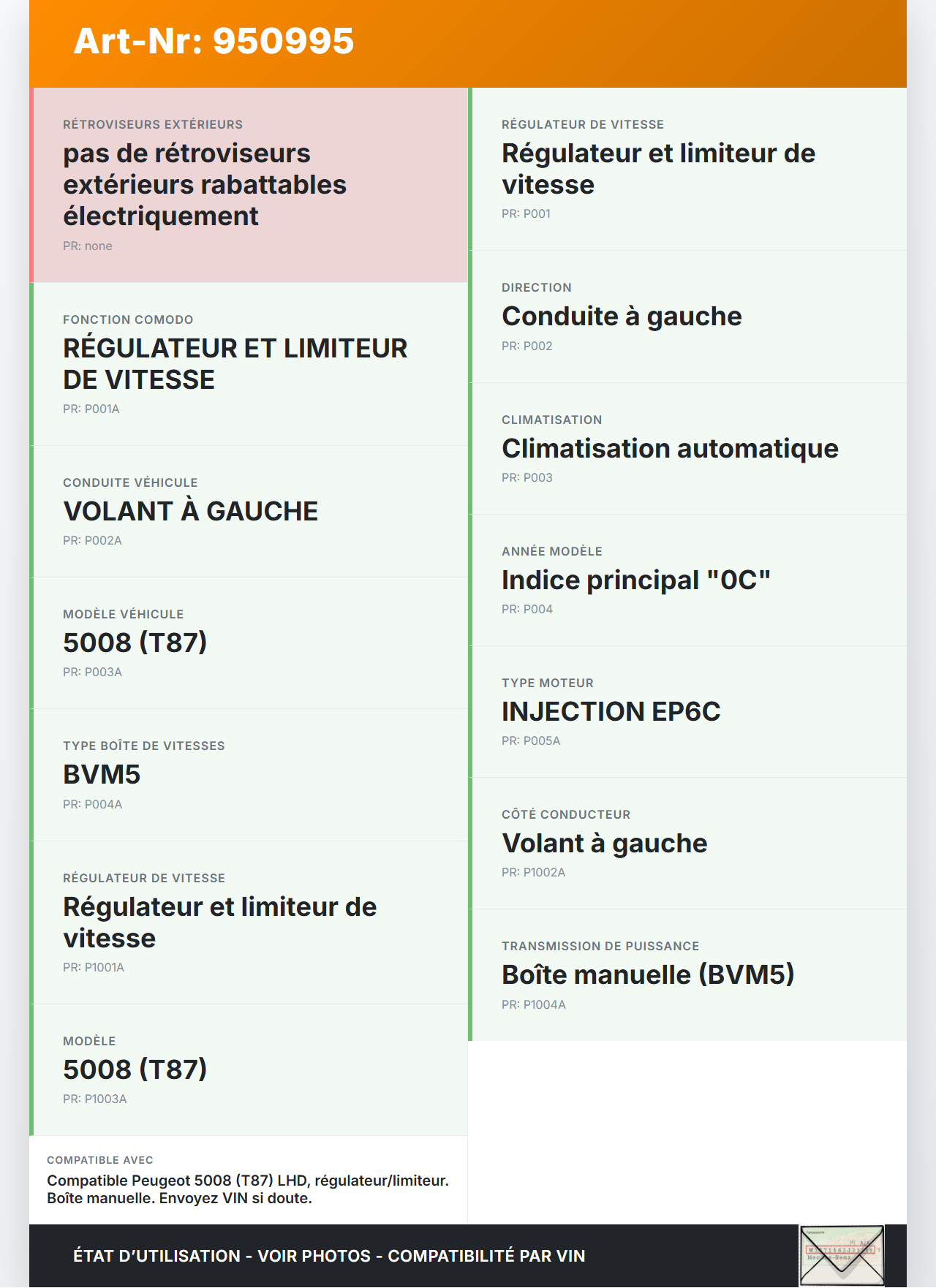Select the Fonction comodo P001A card
The image size is (936, 1288).
click(249, 364)
